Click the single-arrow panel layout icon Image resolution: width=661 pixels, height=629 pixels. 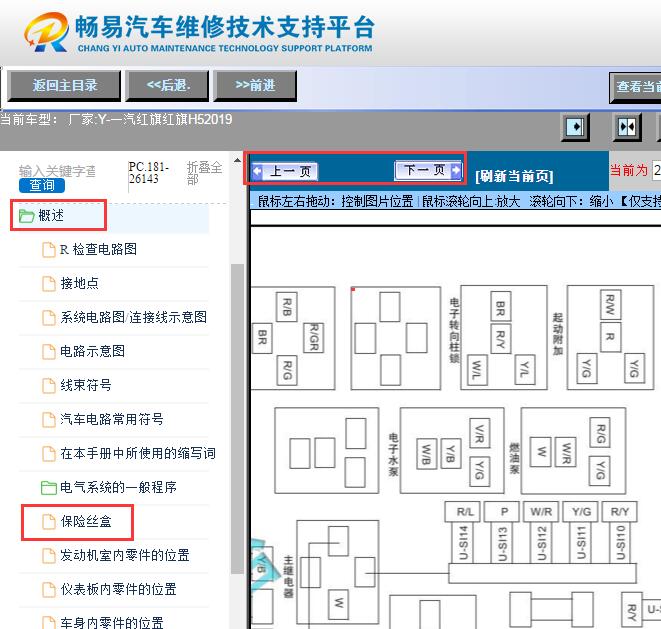click(x=575, y=127)
